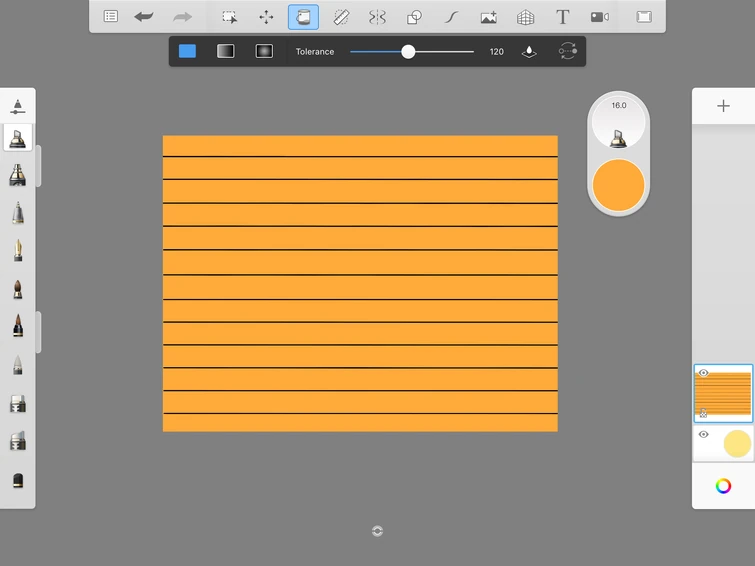
Task: Click the tolerance value 120
Action: (x=496, y=52)
